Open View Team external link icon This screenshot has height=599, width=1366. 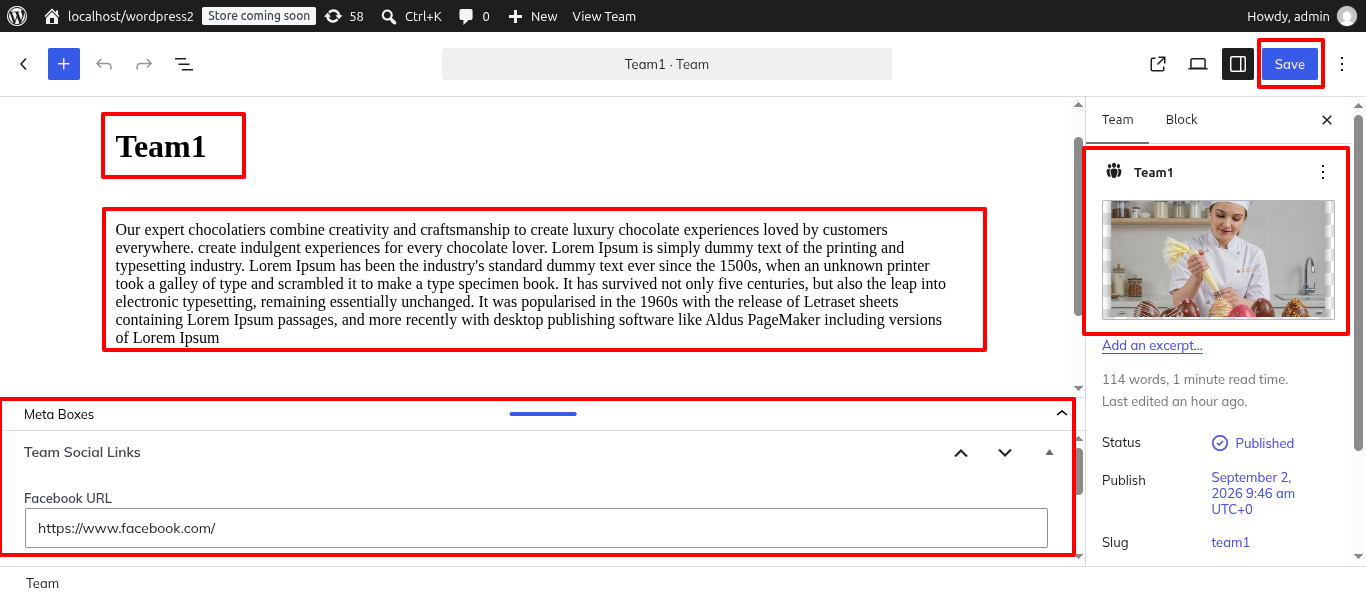[1158, 64]
